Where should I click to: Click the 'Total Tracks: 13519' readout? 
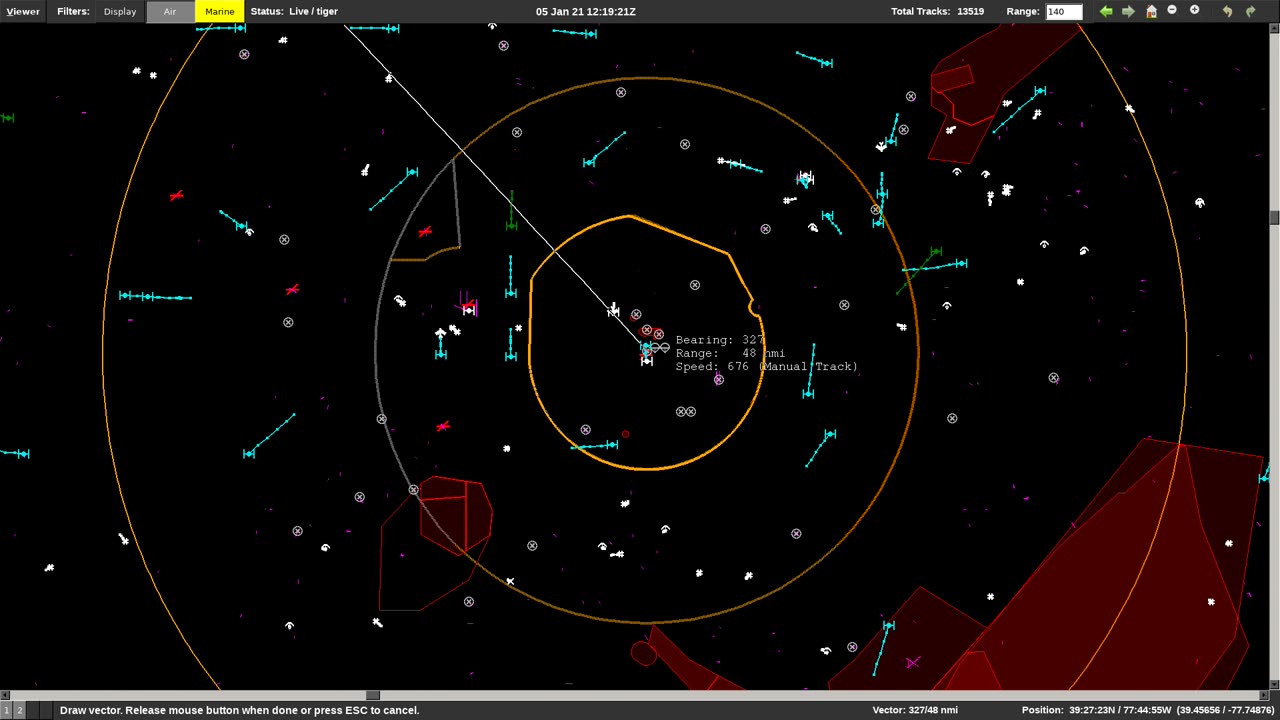click(x=937, y=12)
